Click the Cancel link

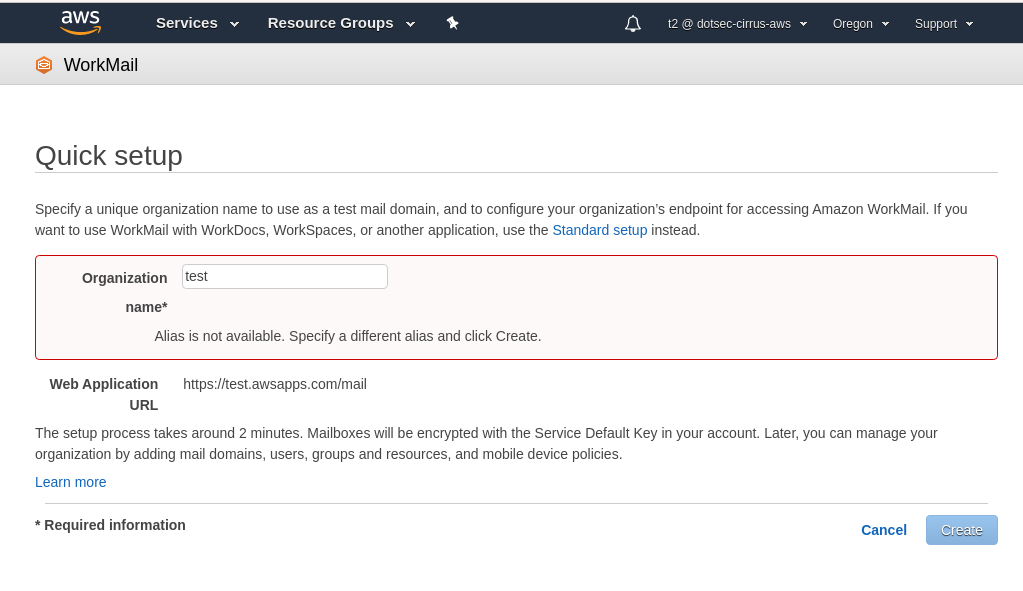click(x=883, y=530)
